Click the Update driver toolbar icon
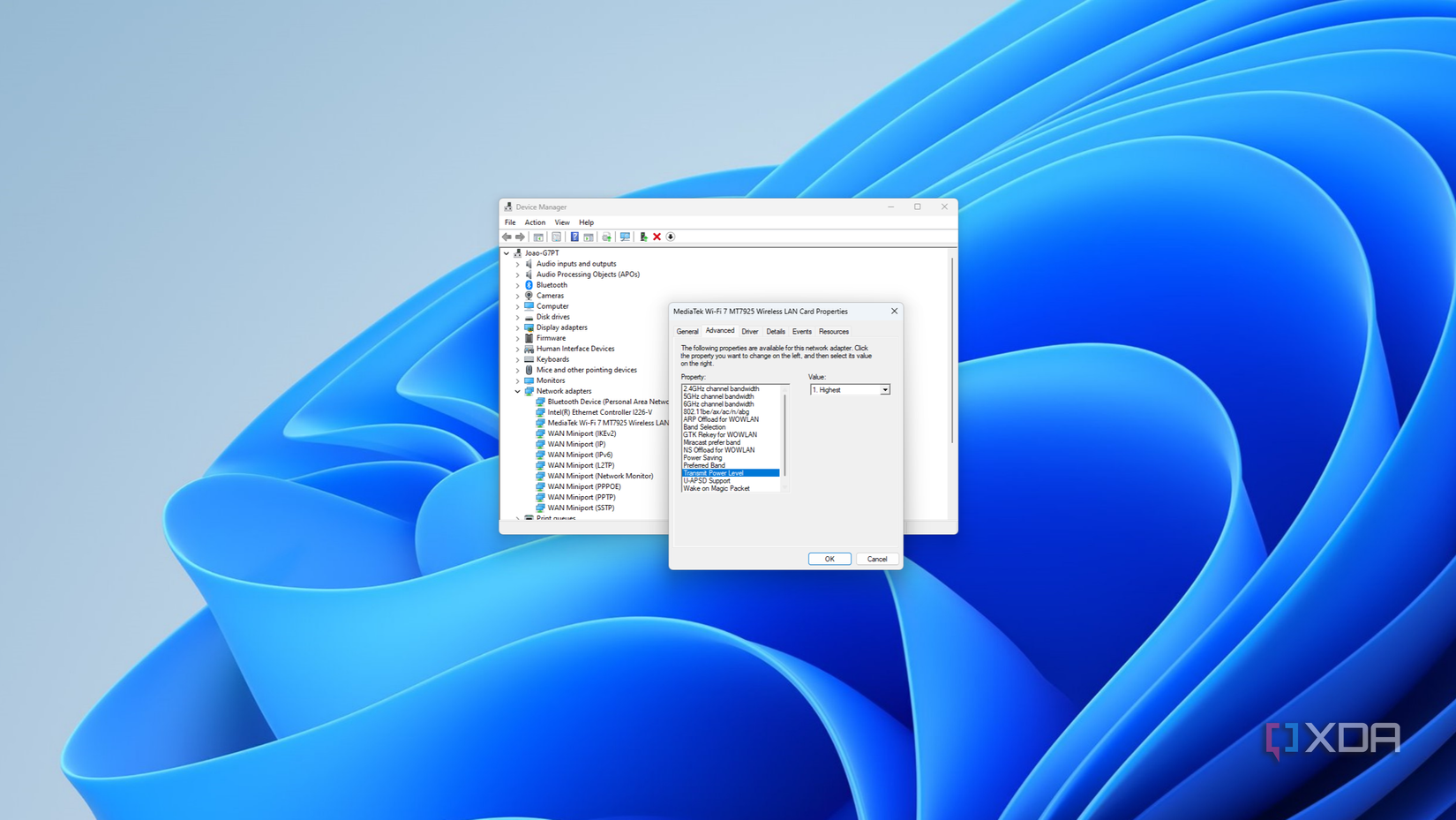This screenshot has height=820, width=1456. (x=606, y=237)
